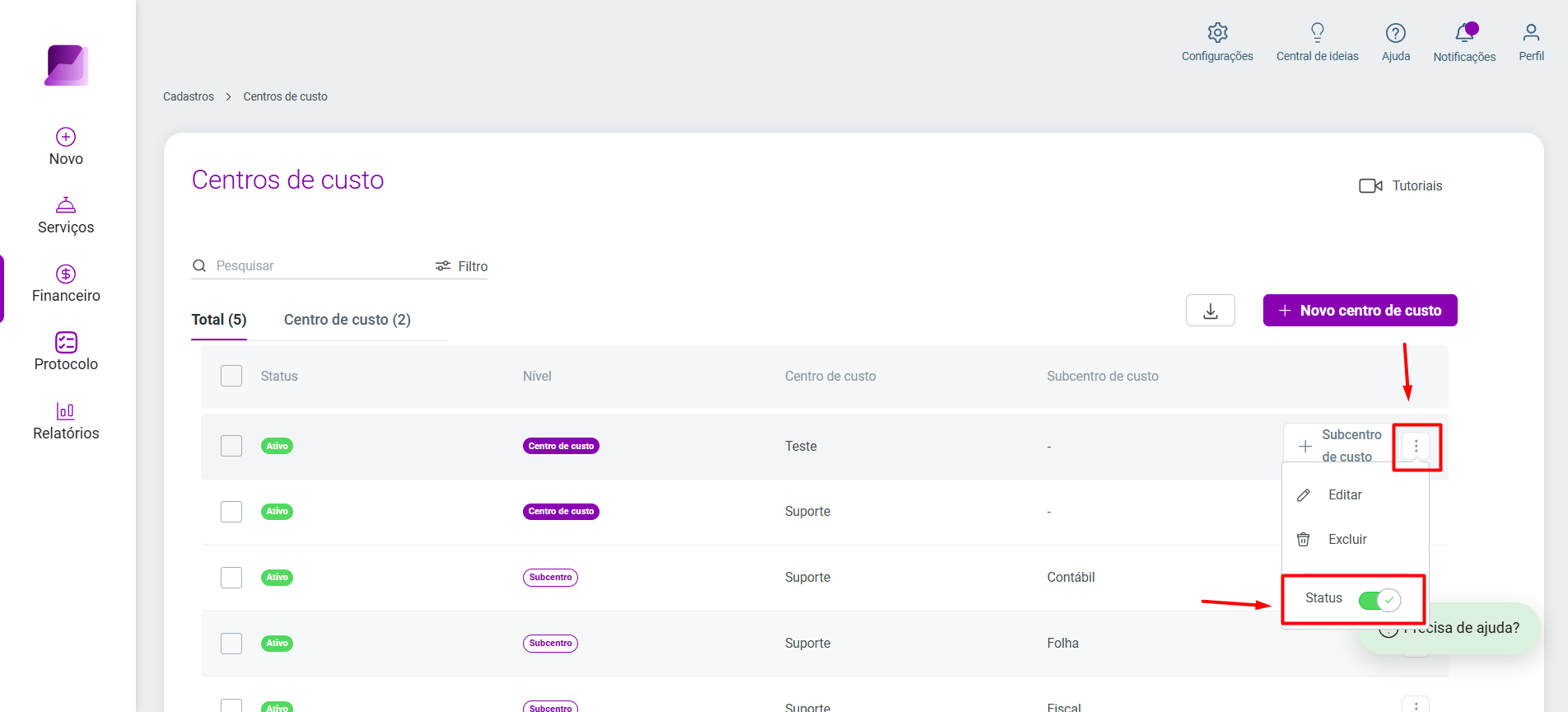This screenshot has width=1568, height=712.
Task: Click the Tutoriais link text
Action: (x=1417, y=186)
